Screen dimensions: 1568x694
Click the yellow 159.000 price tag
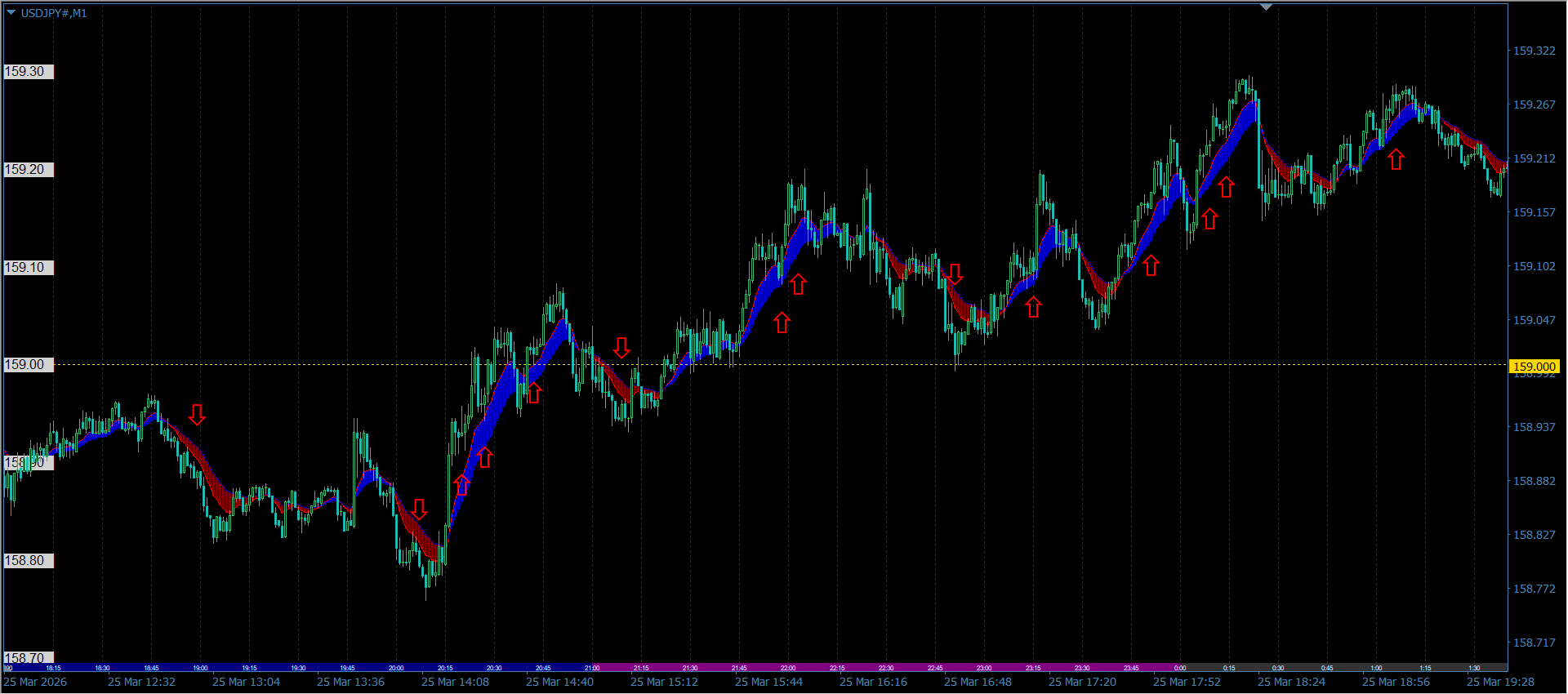(1534, 367)
